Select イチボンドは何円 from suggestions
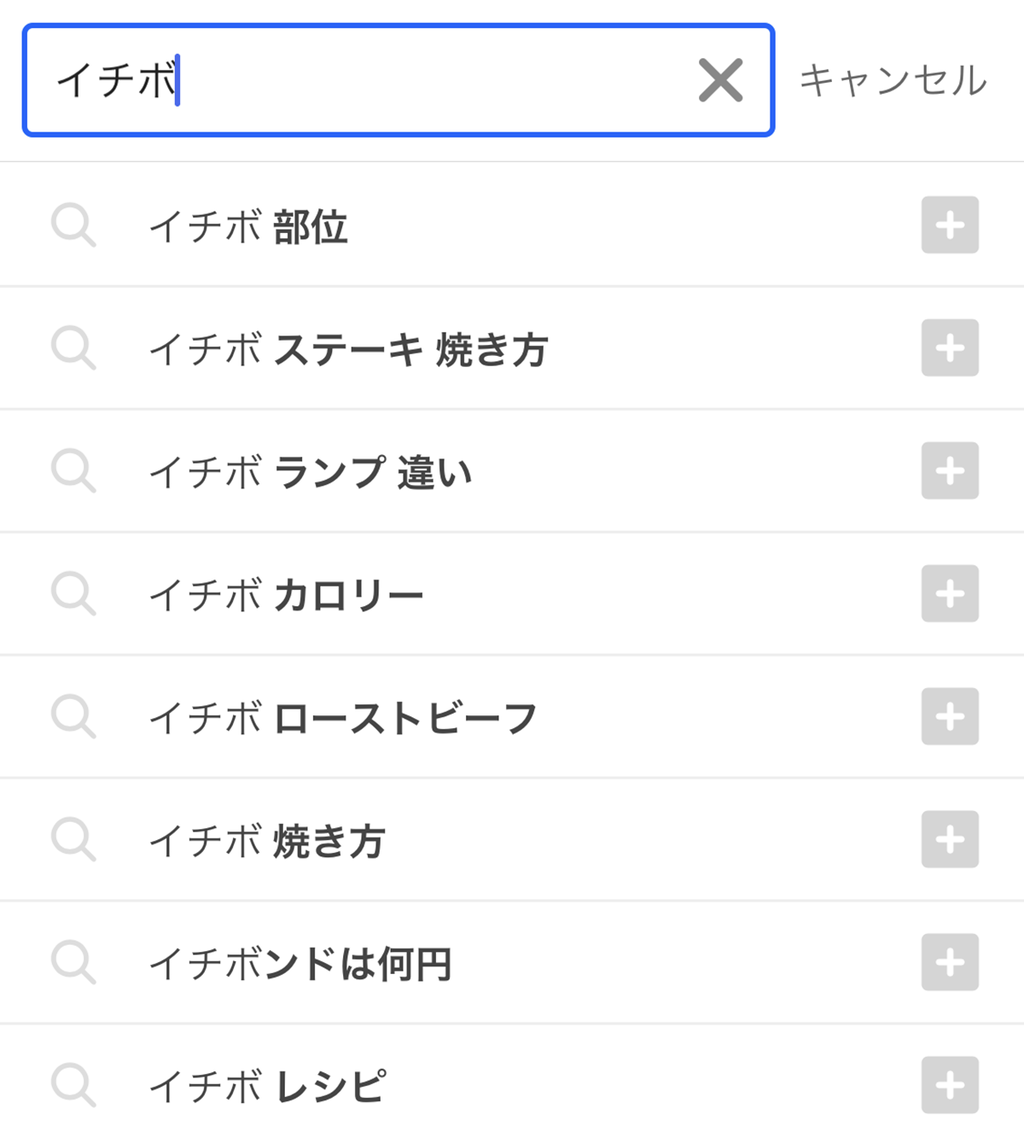This screenshot has width=1024, height=1126. [300, 964]
